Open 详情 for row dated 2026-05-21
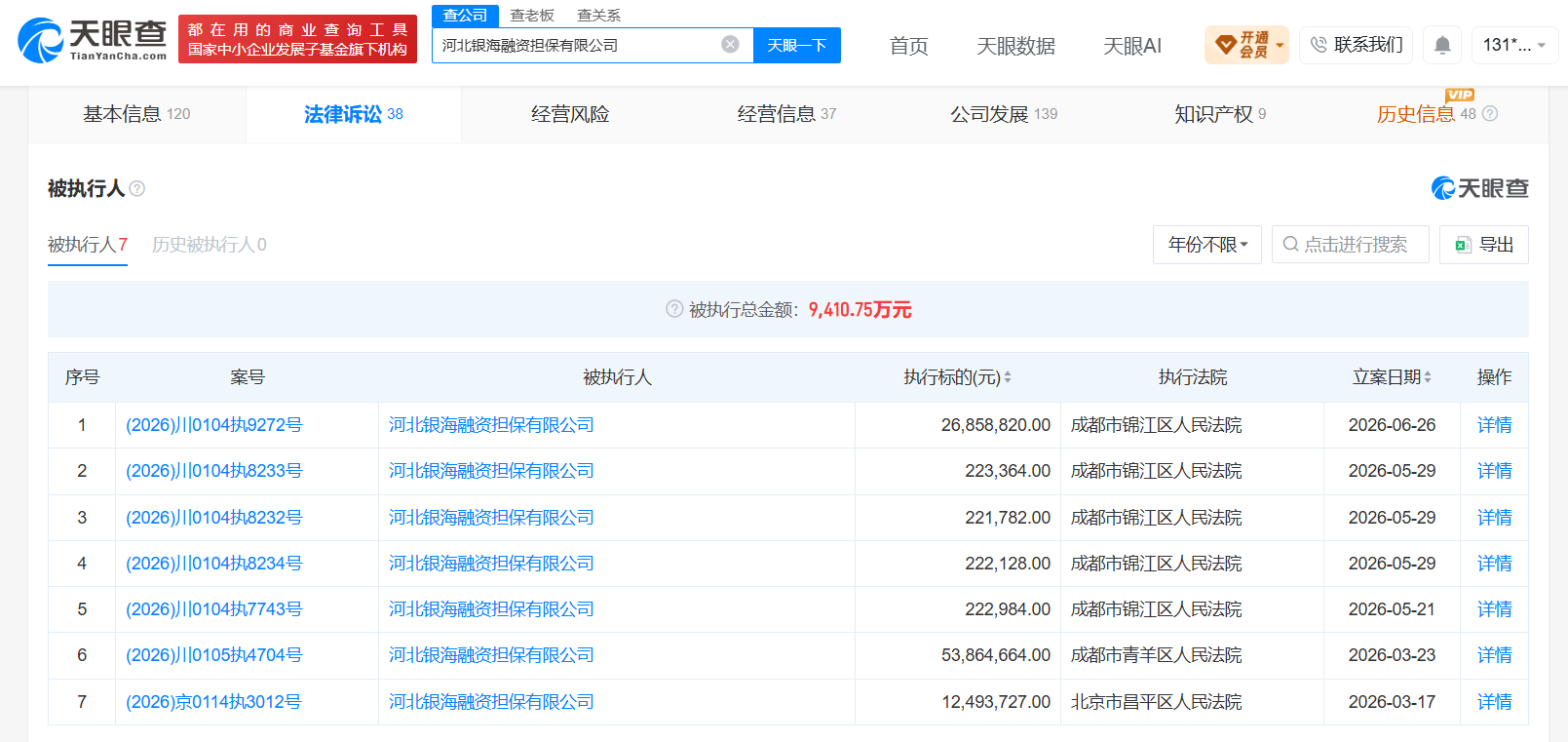Screen dimensions: 1568x742 (1494, 609)
